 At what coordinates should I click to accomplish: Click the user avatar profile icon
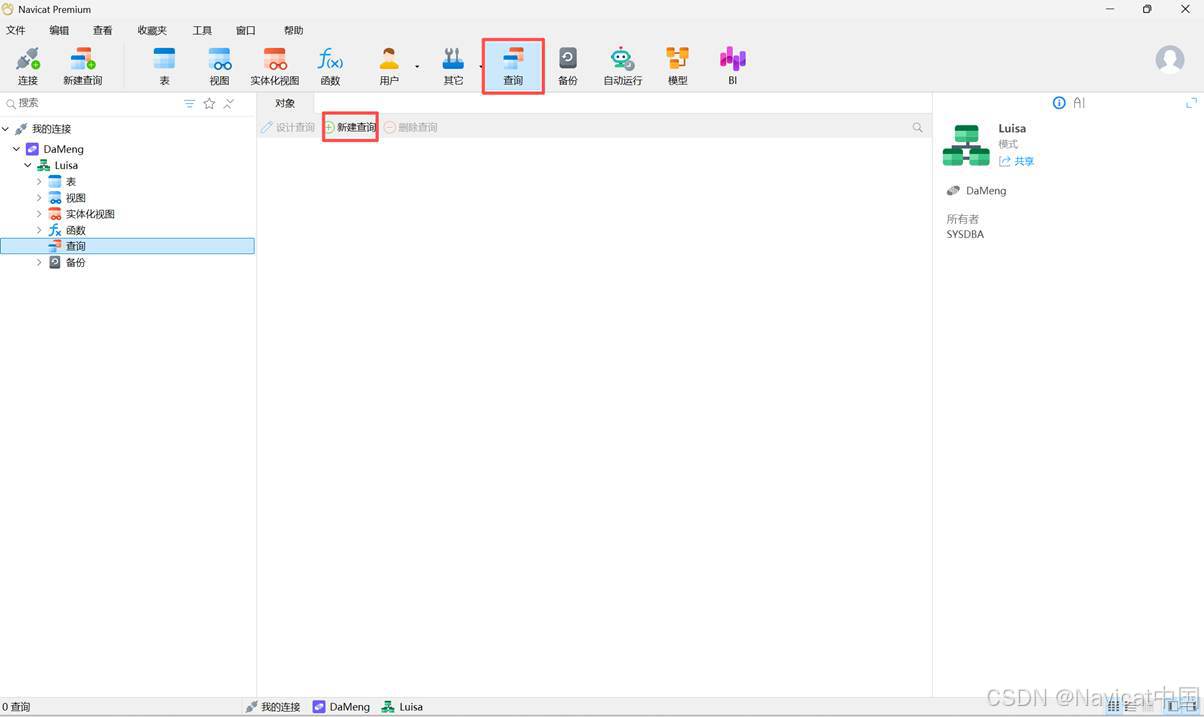(1169, 59)
